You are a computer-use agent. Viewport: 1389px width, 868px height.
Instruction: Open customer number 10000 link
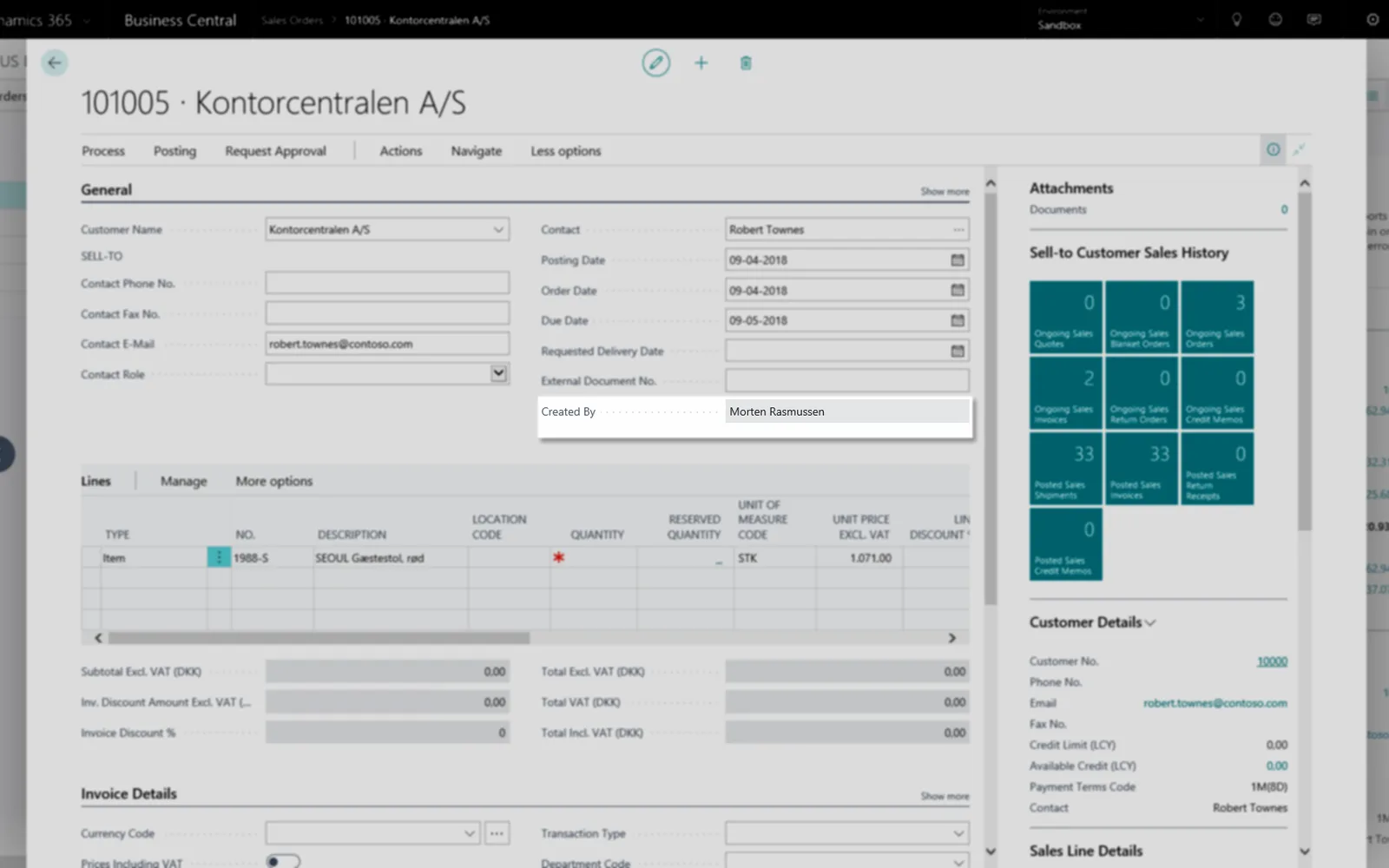tap(1272, 661)
